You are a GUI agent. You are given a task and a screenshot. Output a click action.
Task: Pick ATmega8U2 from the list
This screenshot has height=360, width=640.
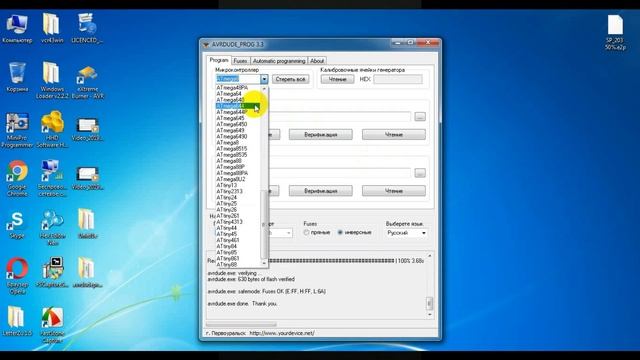pos(238,179)
